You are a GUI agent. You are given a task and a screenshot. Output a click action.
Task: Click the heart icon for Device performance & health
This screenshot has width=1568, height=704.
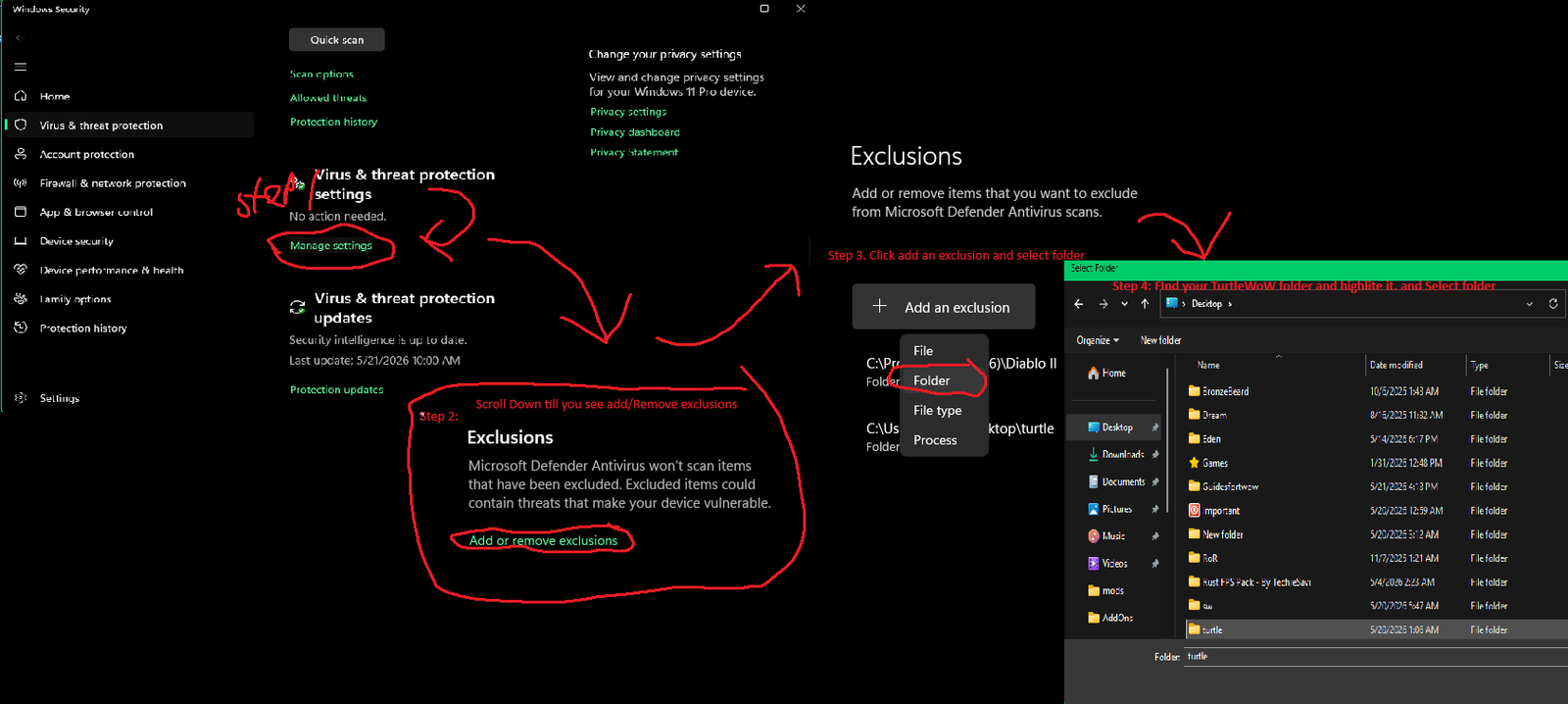[21, 270]
